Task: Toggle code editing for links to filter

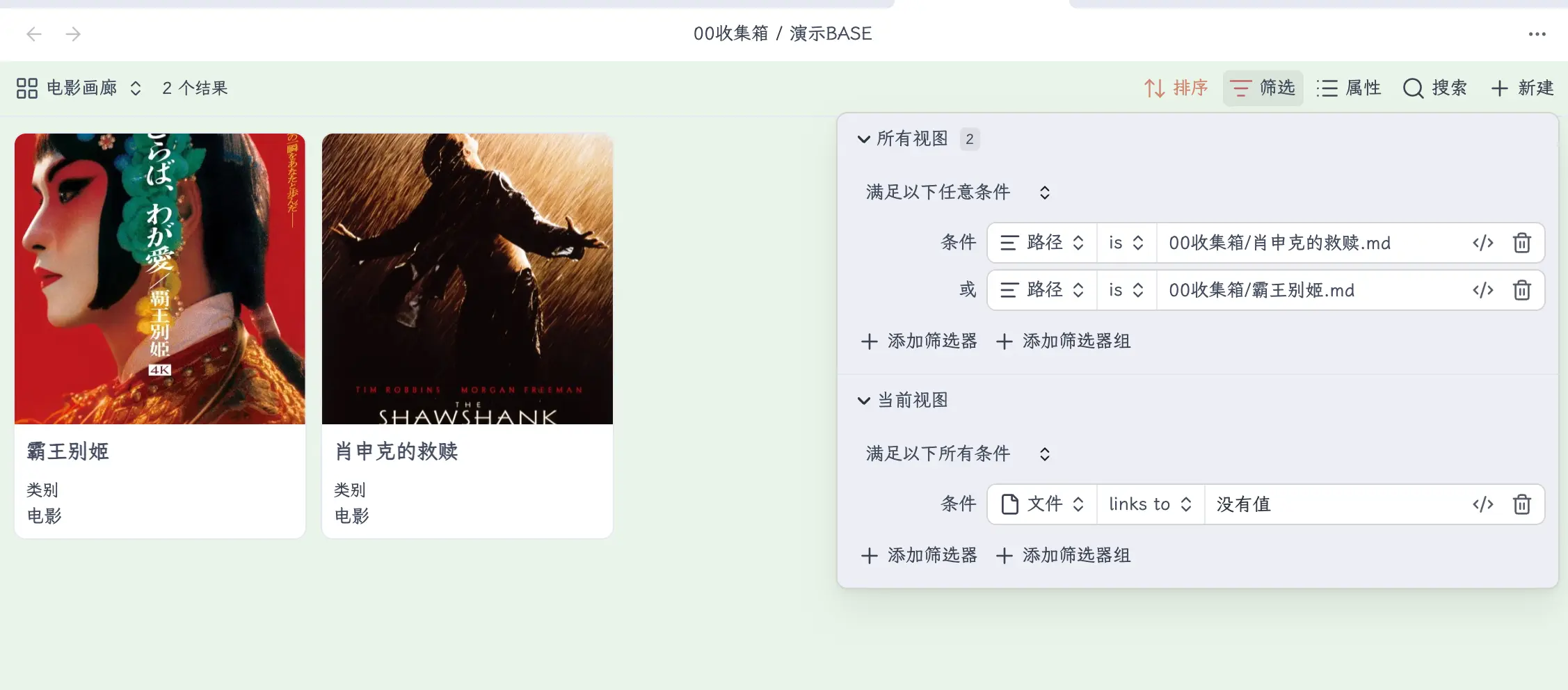Action: (x=1482, y=504)
